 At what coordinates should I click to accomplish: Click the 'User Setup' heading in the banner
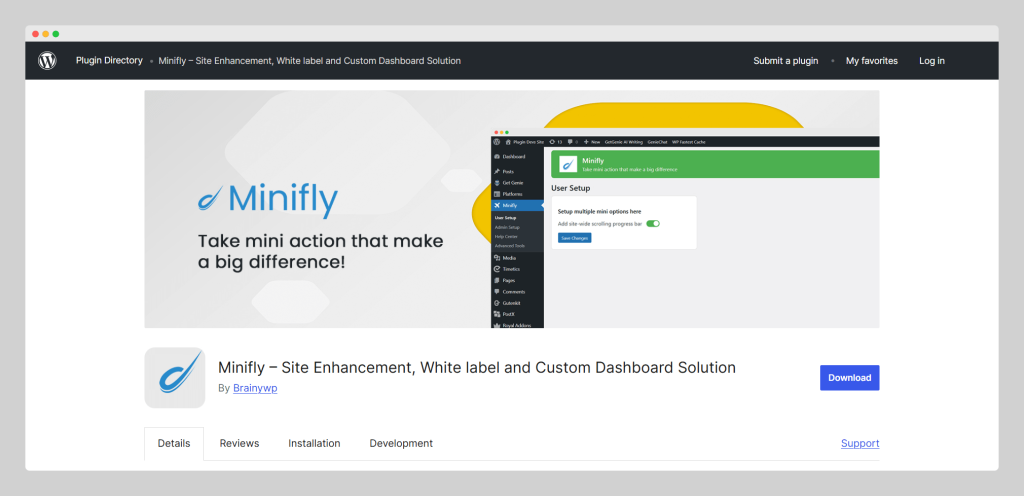[570, 188]
